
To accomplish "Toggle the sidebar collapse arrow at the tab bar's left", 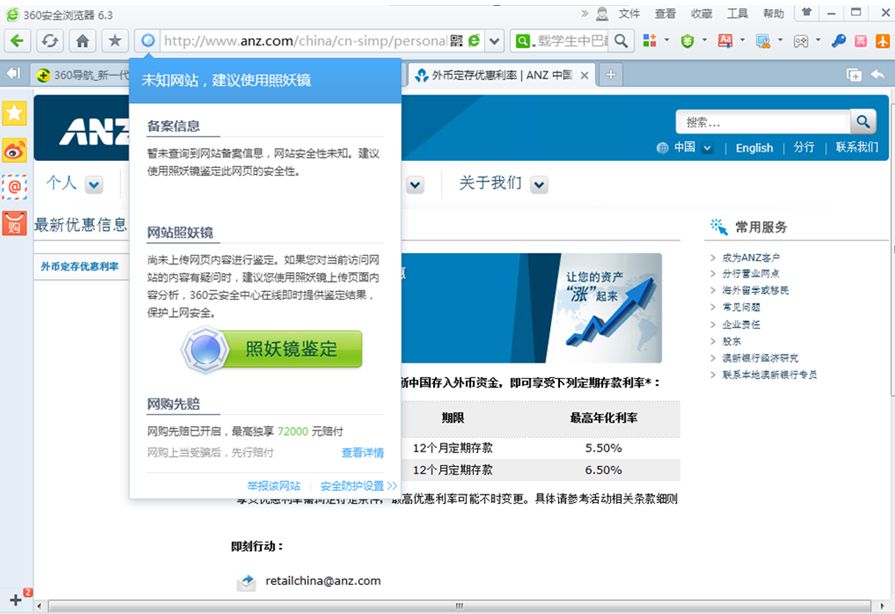I will tap(13, 74).
